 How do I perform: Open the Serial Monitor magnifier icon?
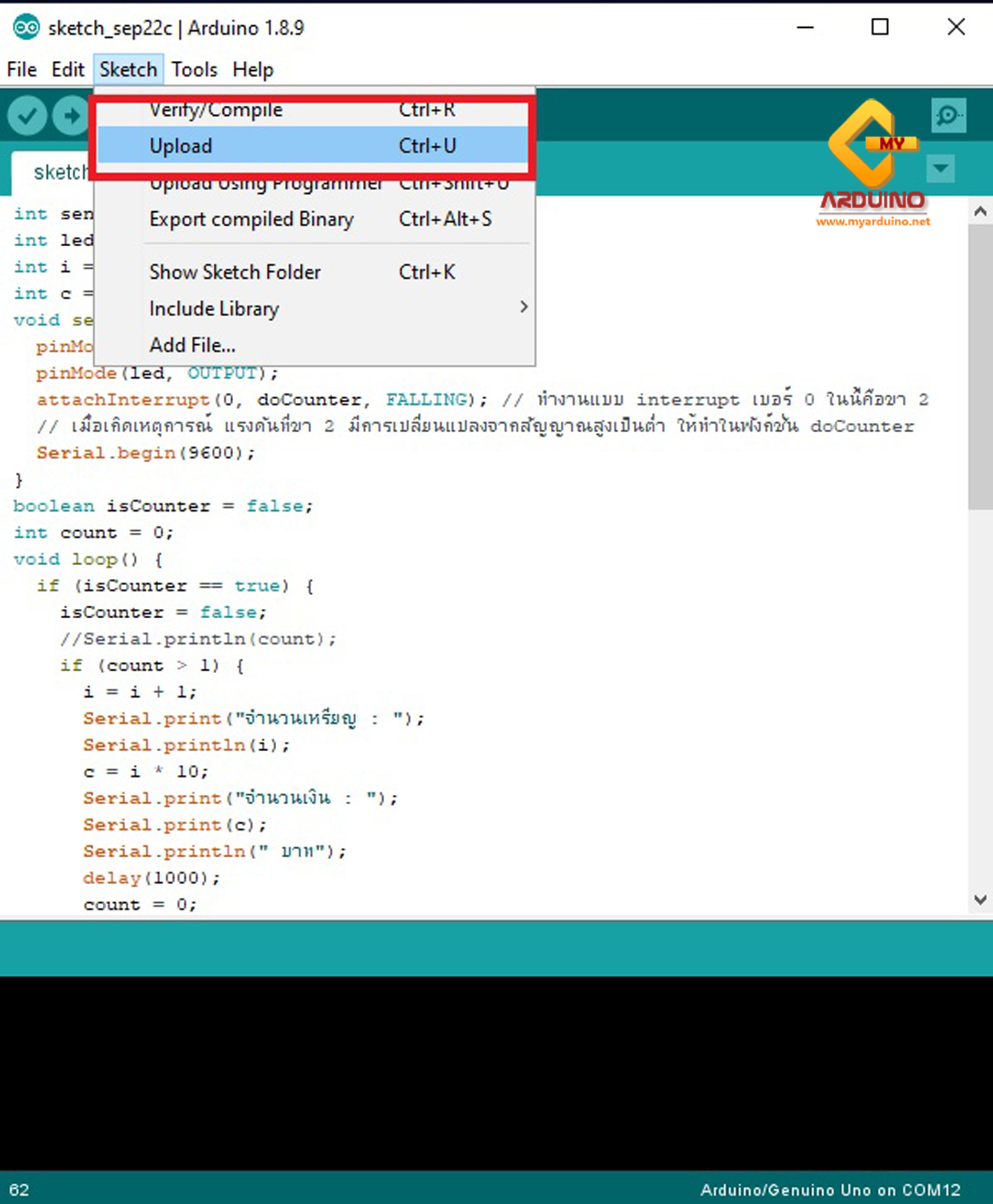click(x=949, y=115)
